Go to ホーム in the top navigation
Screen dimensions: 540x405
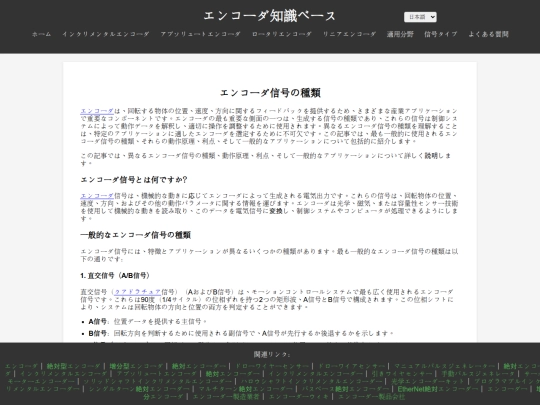tap(41, 34)
